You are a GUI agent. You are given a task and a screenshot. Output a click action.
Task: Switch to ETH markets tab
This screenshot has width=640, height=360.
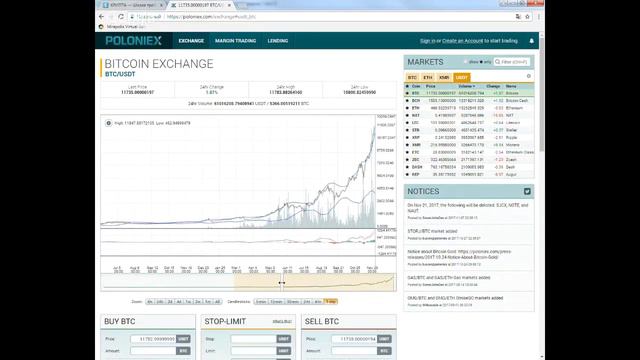(428, 77)
